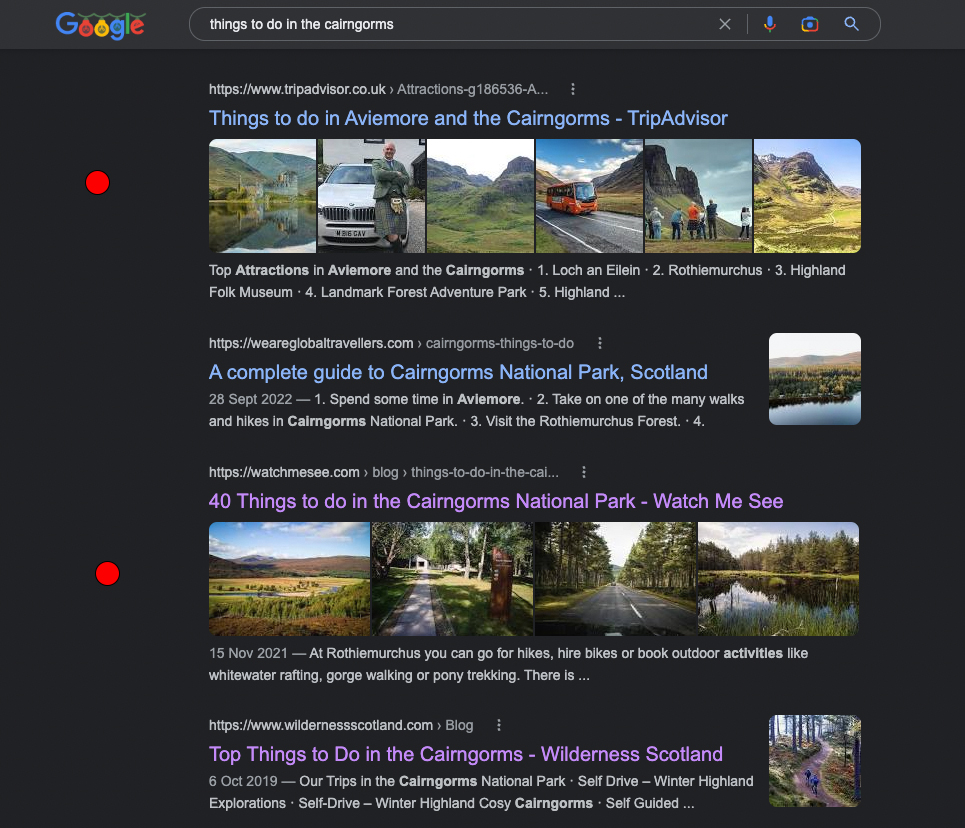
Task: Click the forest road thumbnail
Action: pos(615,579)
